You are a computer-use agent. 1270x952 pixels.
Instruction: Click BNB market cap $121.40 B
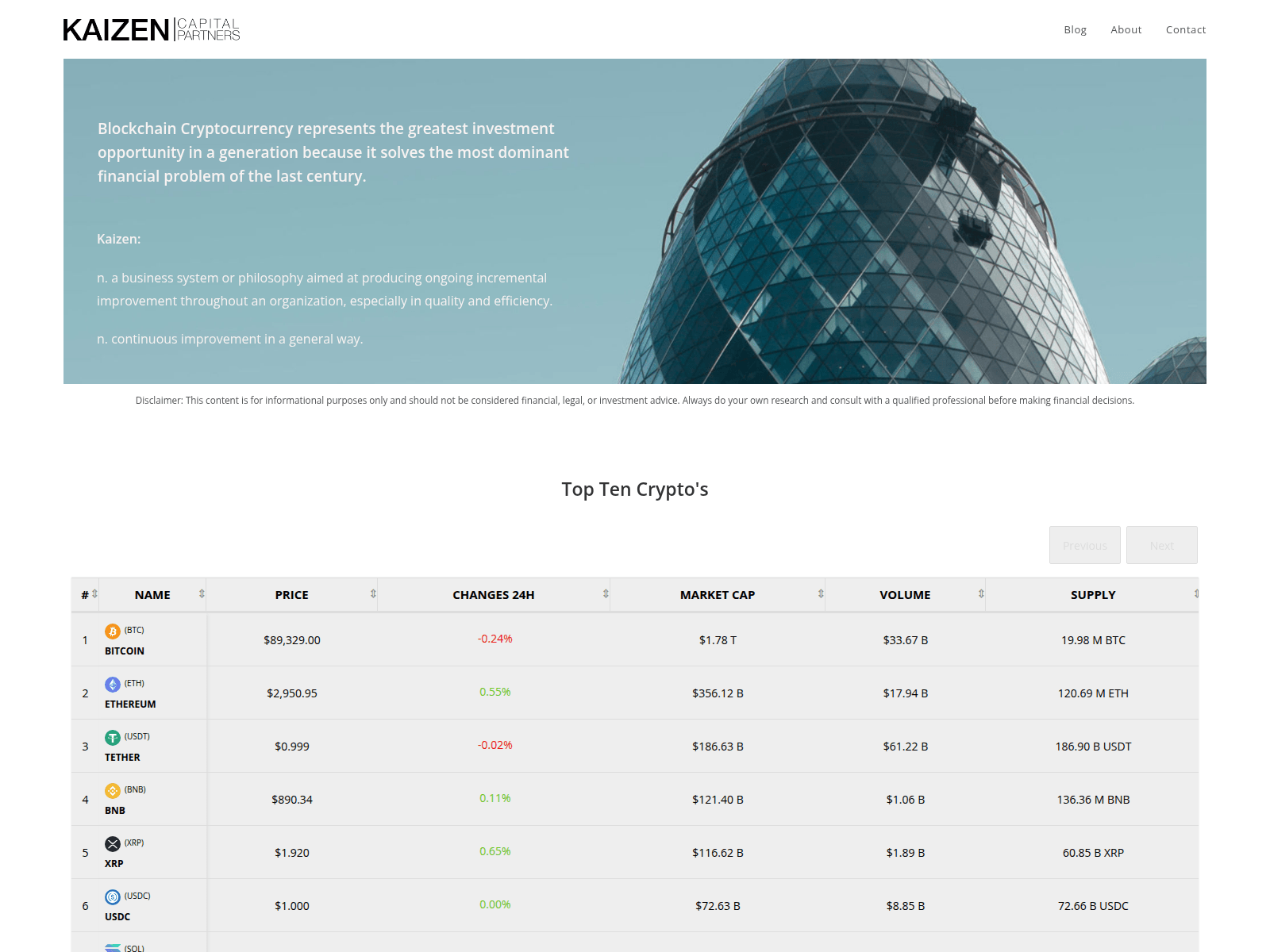pos(718,800)
